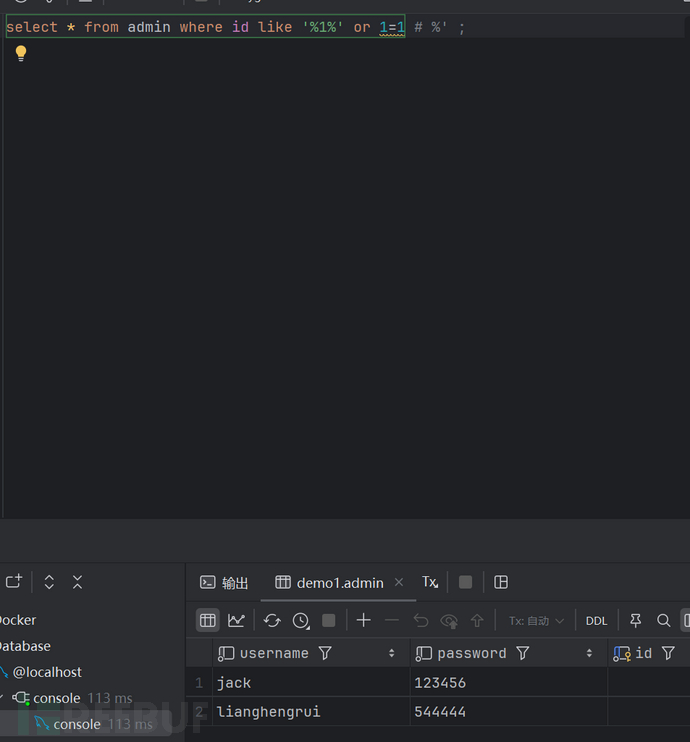Open search in result grid
Screen dimensions: 690x742
pos(663,620)
